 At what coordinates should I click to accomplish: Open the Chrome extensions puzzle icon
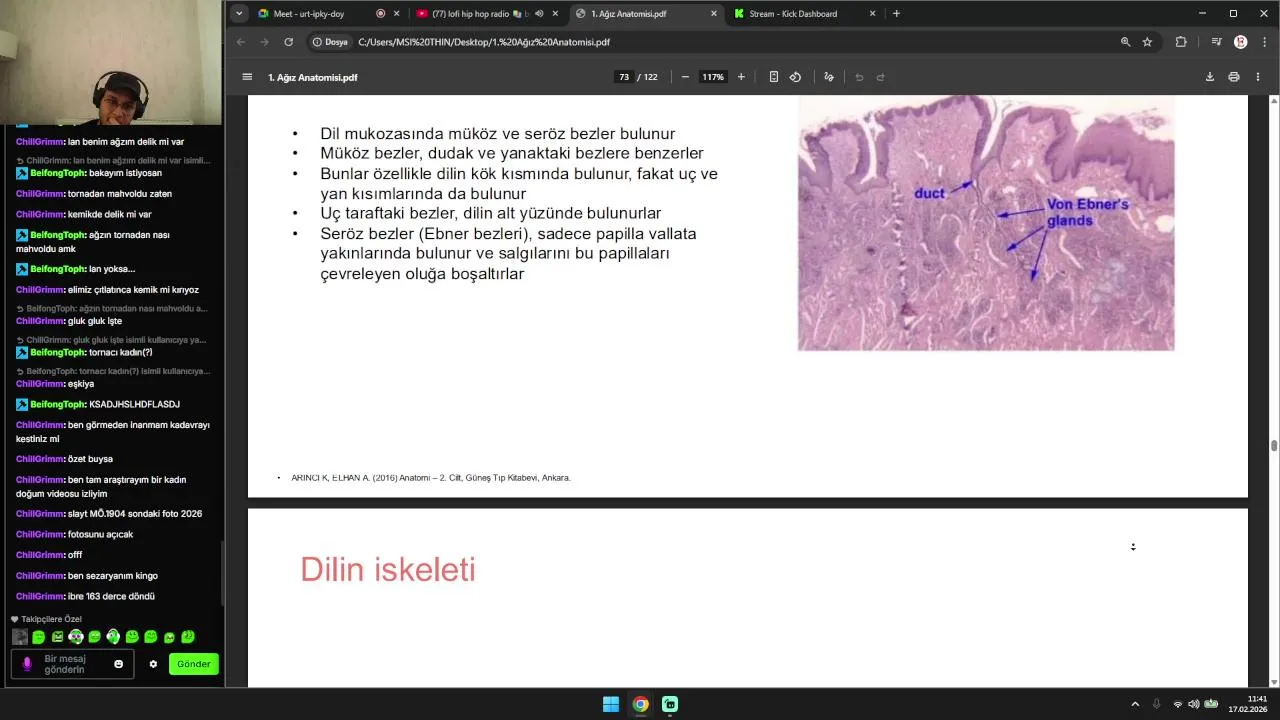point(1181,42)
